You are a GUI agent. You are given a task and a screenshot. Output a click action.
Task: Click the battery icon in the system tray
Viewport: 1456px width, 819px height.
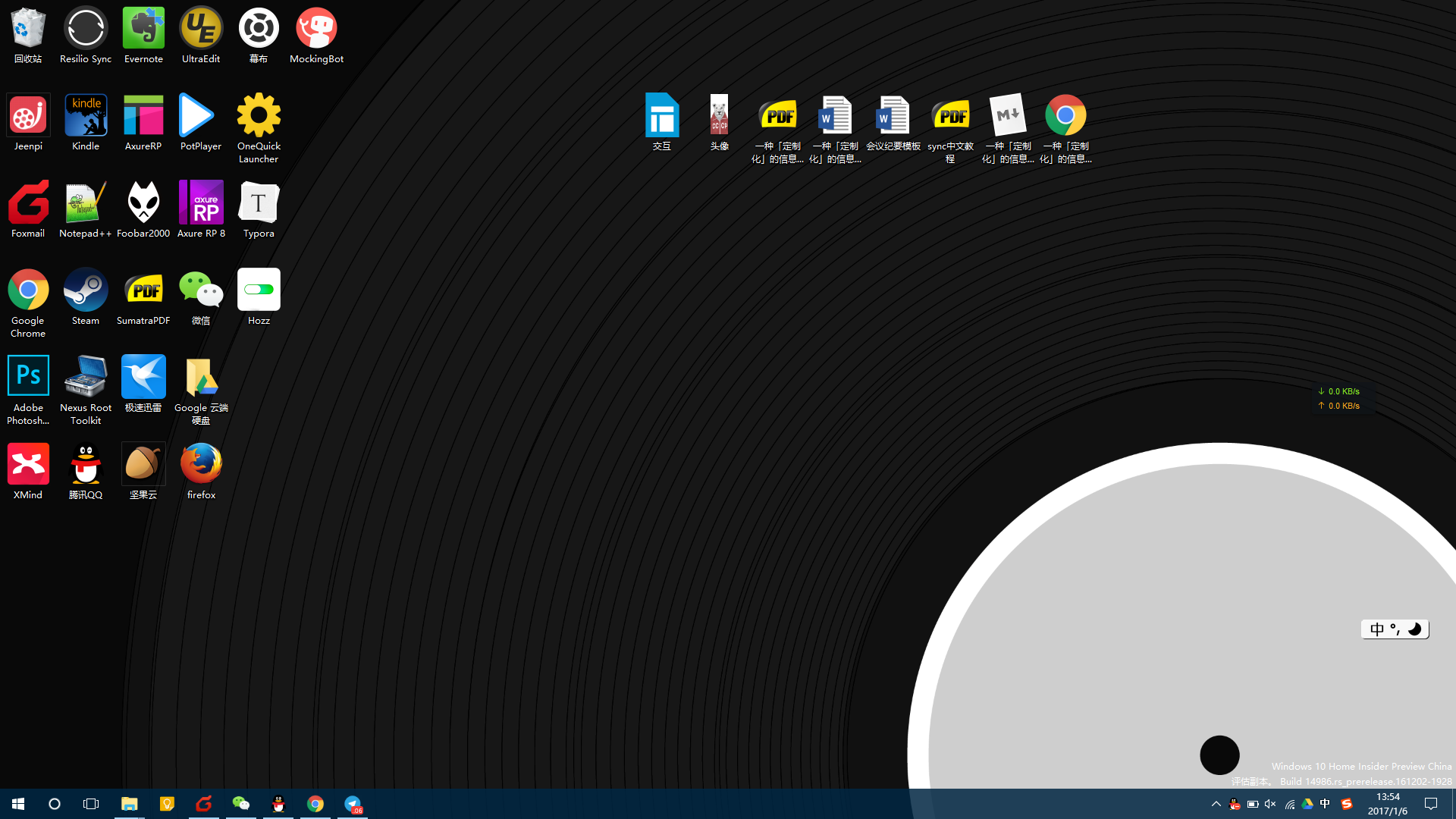point(1253,804)
